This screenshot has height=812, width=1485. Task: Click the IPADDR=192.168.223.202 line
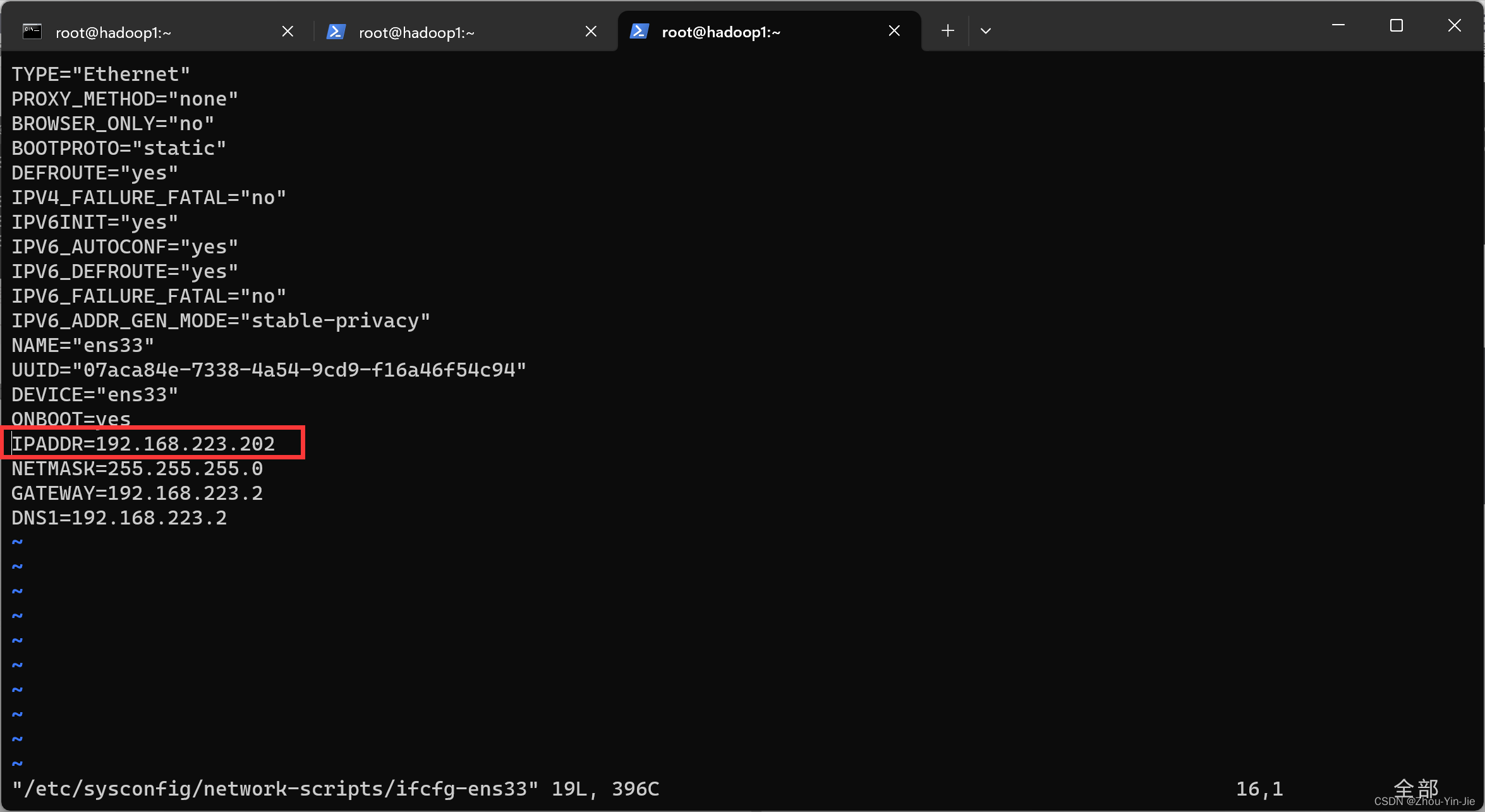(143, 444)
